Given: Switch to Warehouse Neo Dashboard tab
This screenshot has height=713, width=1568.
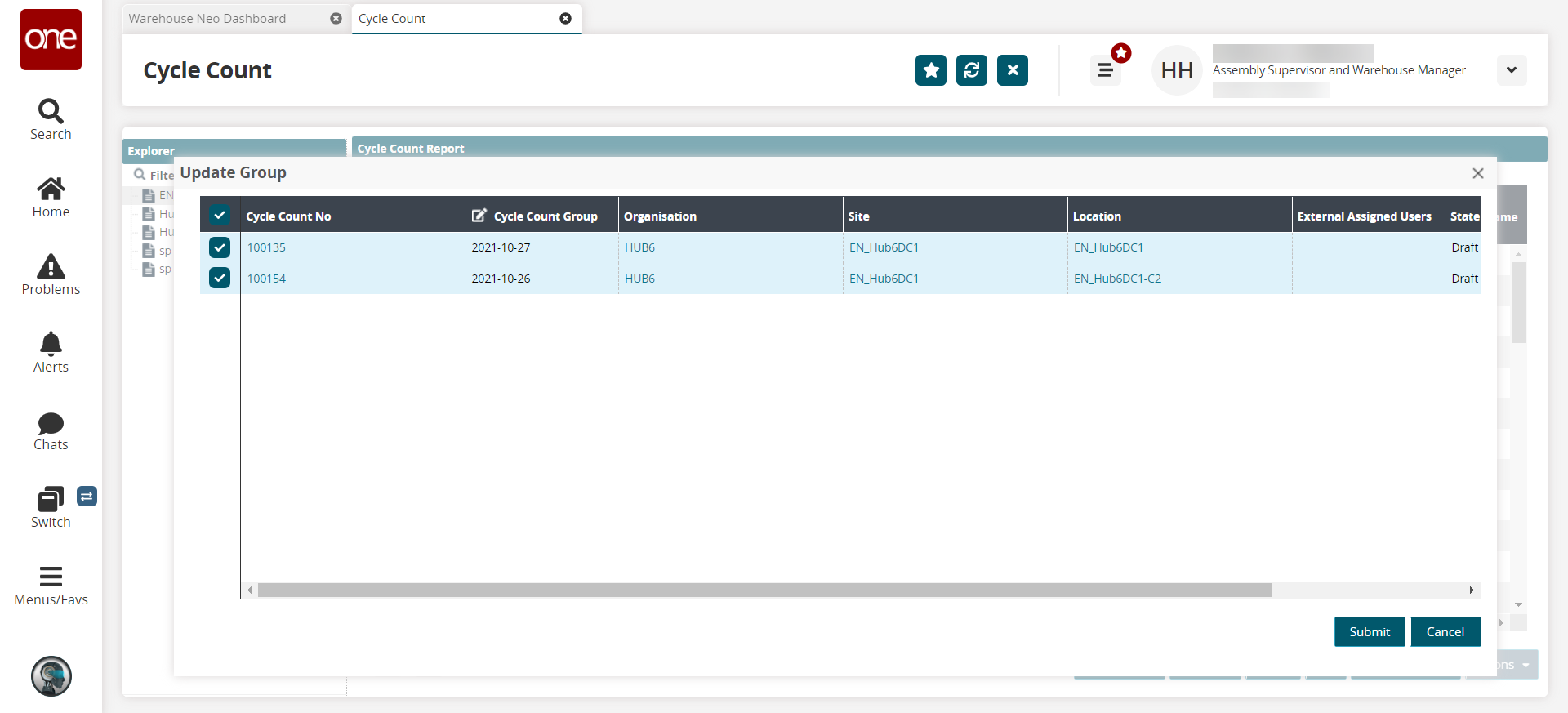Looking at the screenshot, I should pyautogui.click(x=207, y=18).
